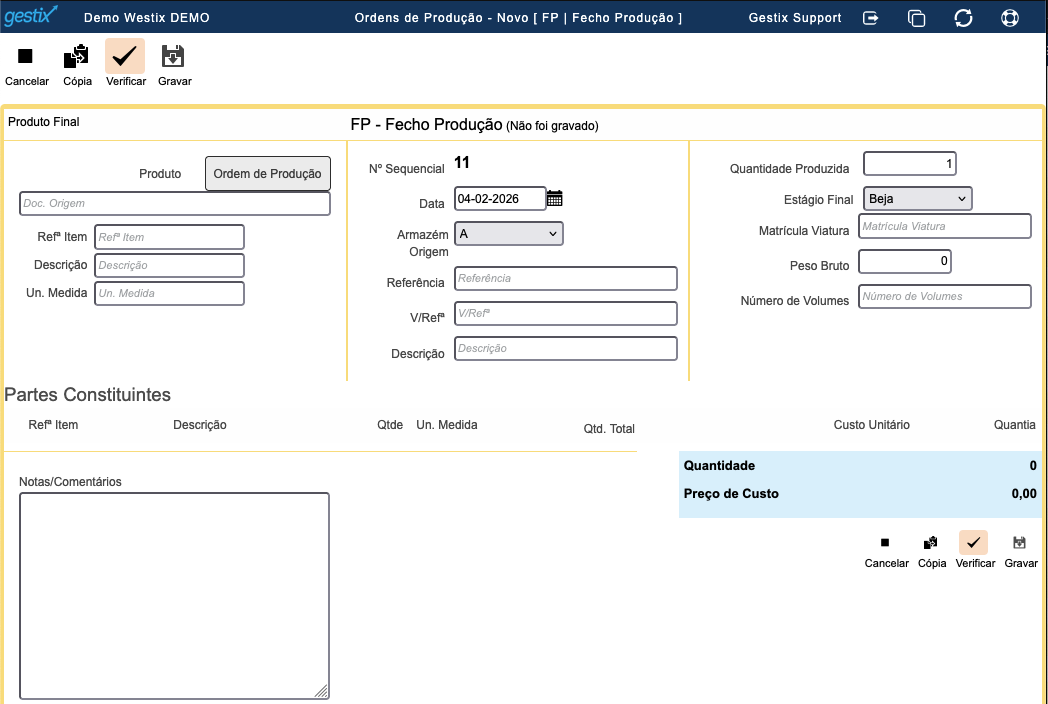Image resolution: width=1048 pixels, height=704 pixels.
Task: Click the Gestix logo link
Action: point(31,17)
